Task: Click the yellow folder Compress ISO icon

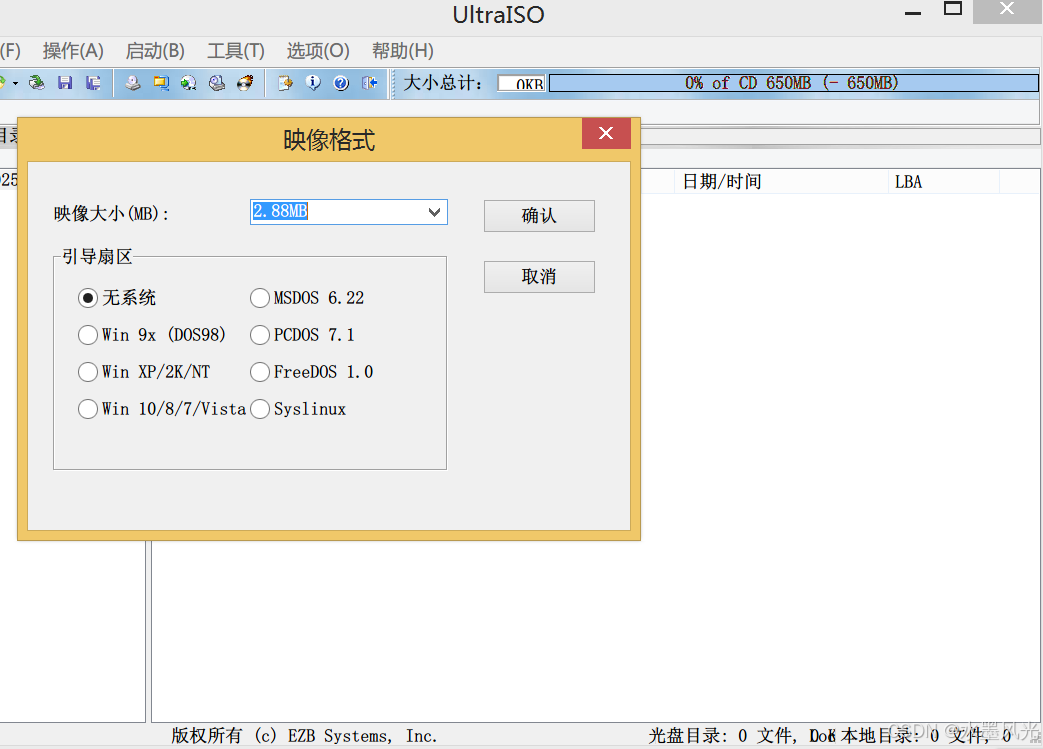Action: [x=161, y=82]
